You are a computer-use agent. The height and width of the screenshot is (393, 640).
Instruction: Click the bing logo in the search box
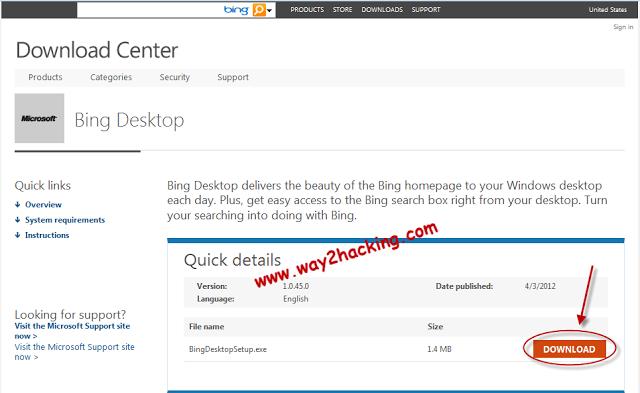point(236,10)
